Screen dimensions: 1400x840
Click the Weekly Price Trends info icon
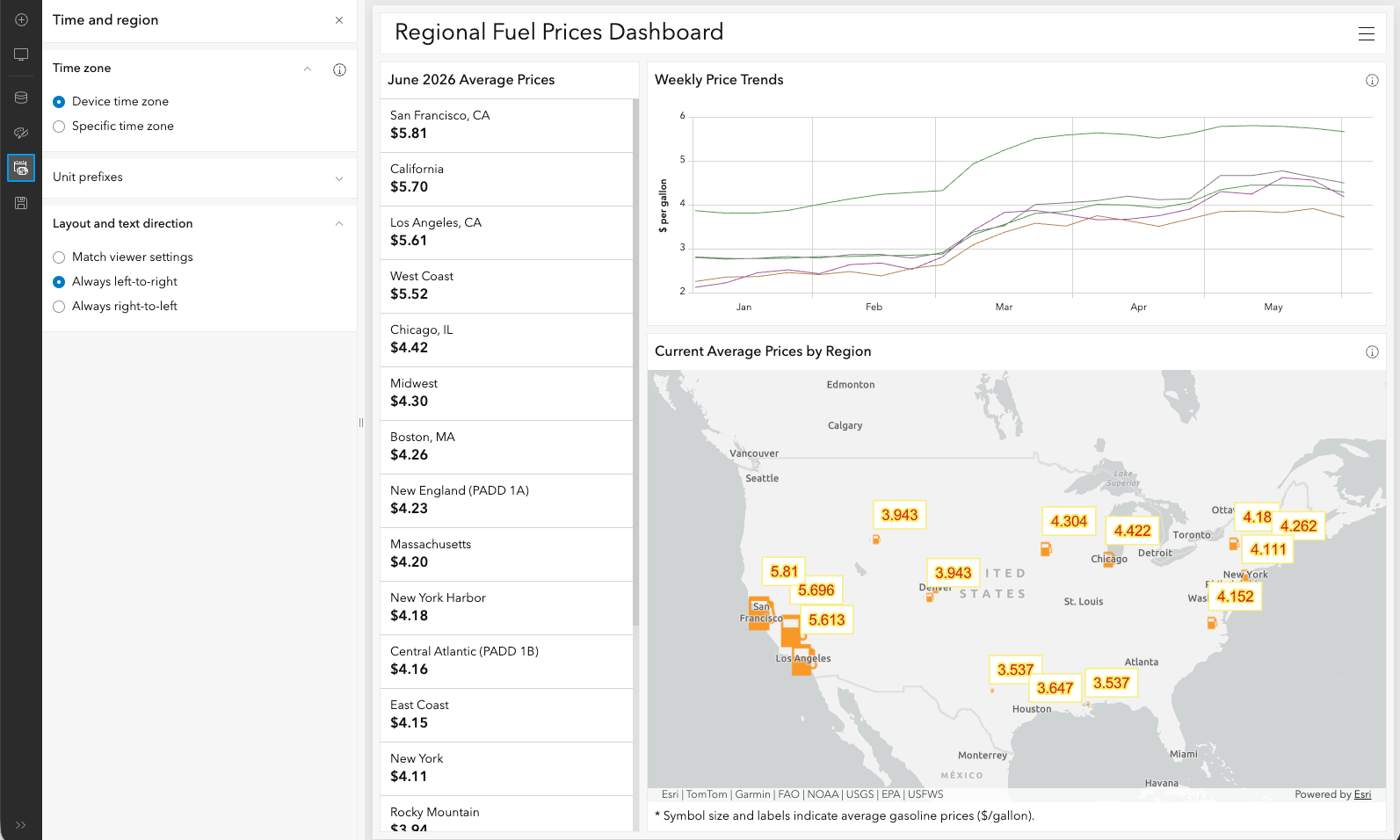click(x=1372, y=80)
